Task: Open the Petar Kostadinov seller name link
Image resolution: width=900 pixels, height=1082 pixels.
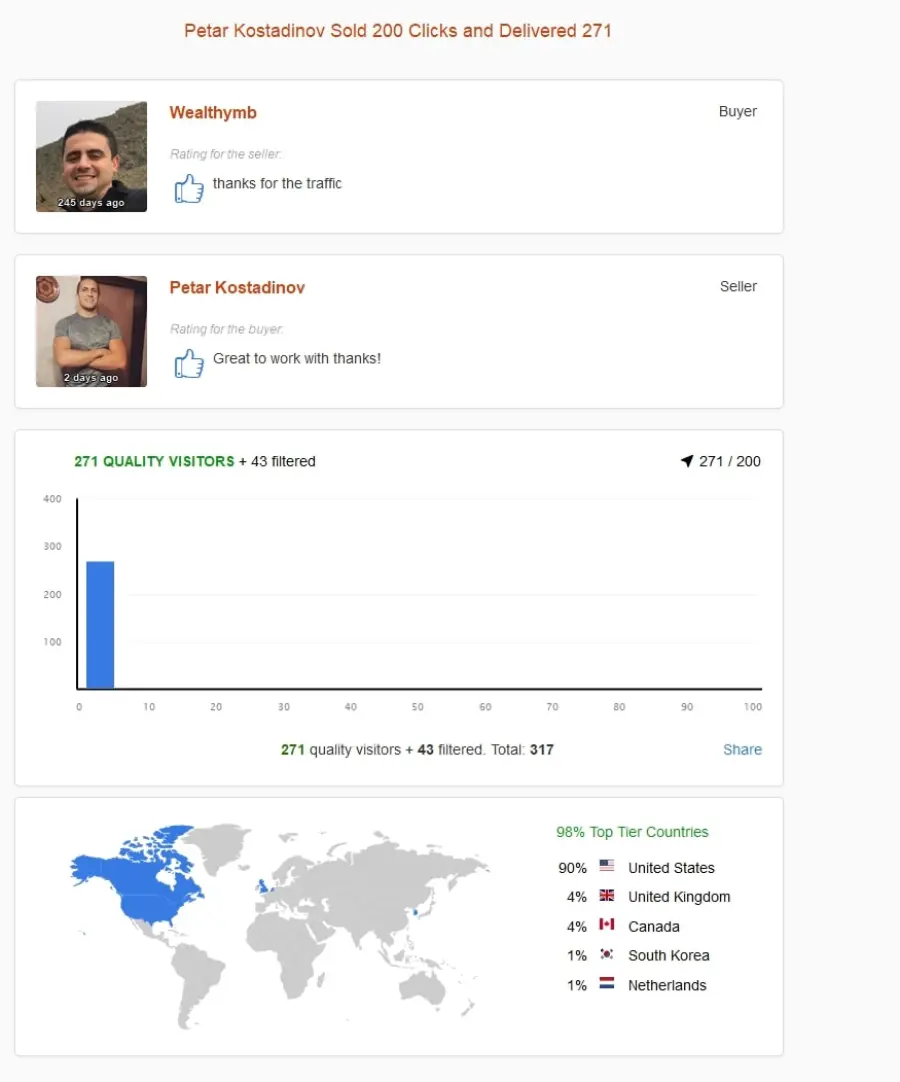Action: click(x=237, y=288)
